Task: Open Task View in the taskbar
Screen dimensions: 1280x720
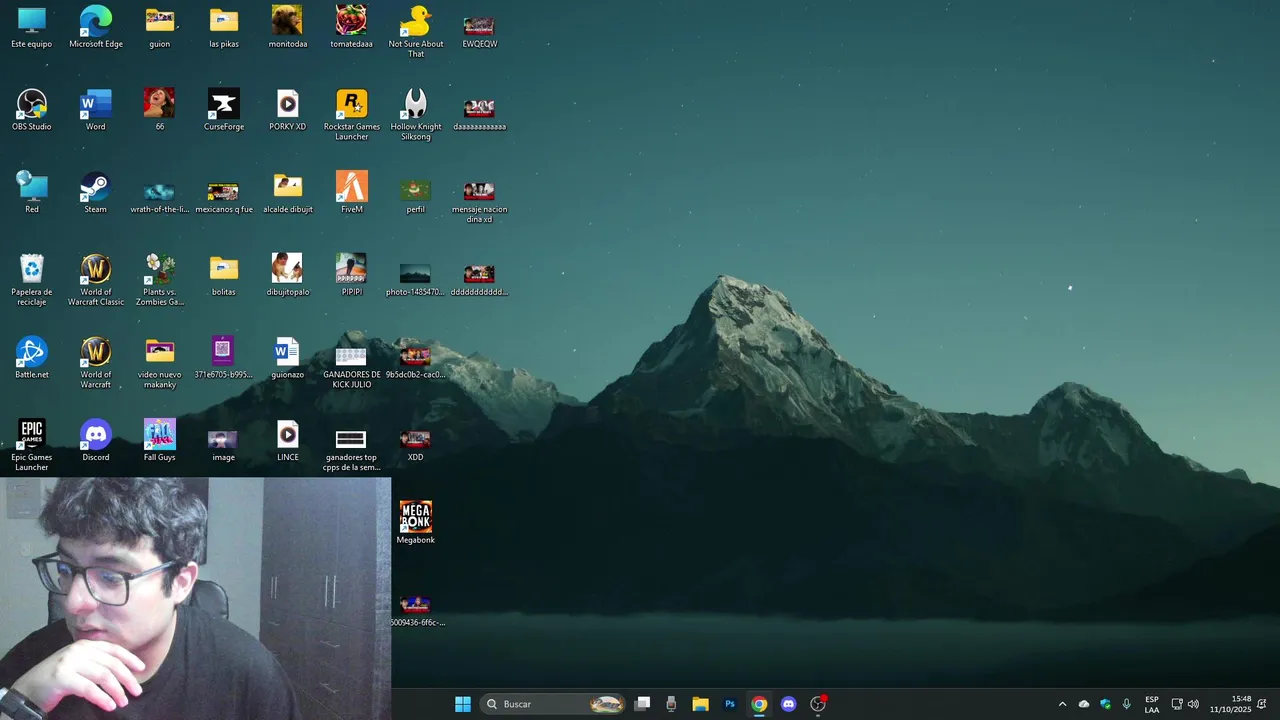Action: point(643,704)
